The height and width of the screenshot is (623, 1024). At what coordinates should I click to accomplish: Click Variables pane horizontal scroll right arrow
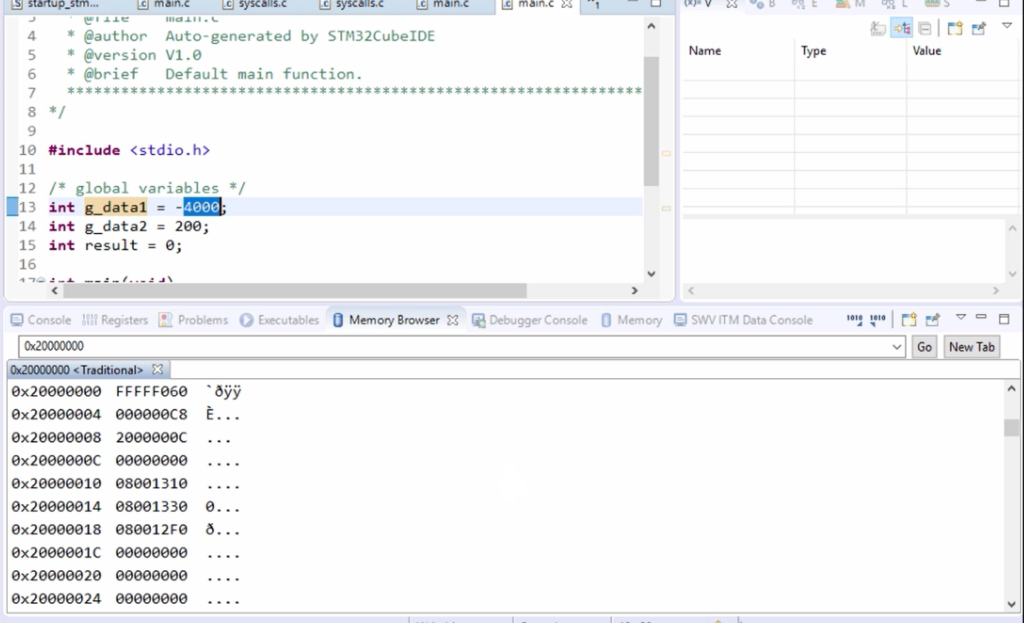996,291
